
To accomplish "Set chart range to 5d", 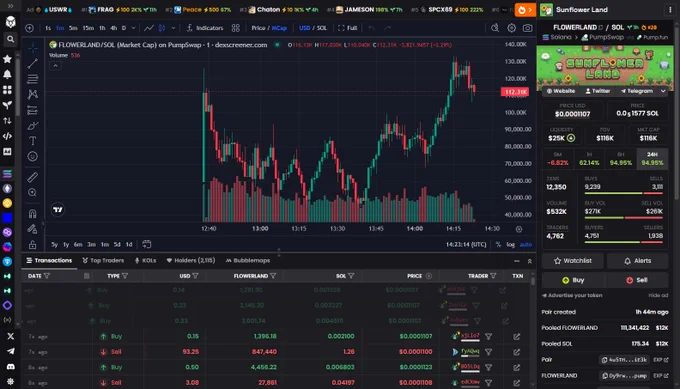I will (117, 245).
